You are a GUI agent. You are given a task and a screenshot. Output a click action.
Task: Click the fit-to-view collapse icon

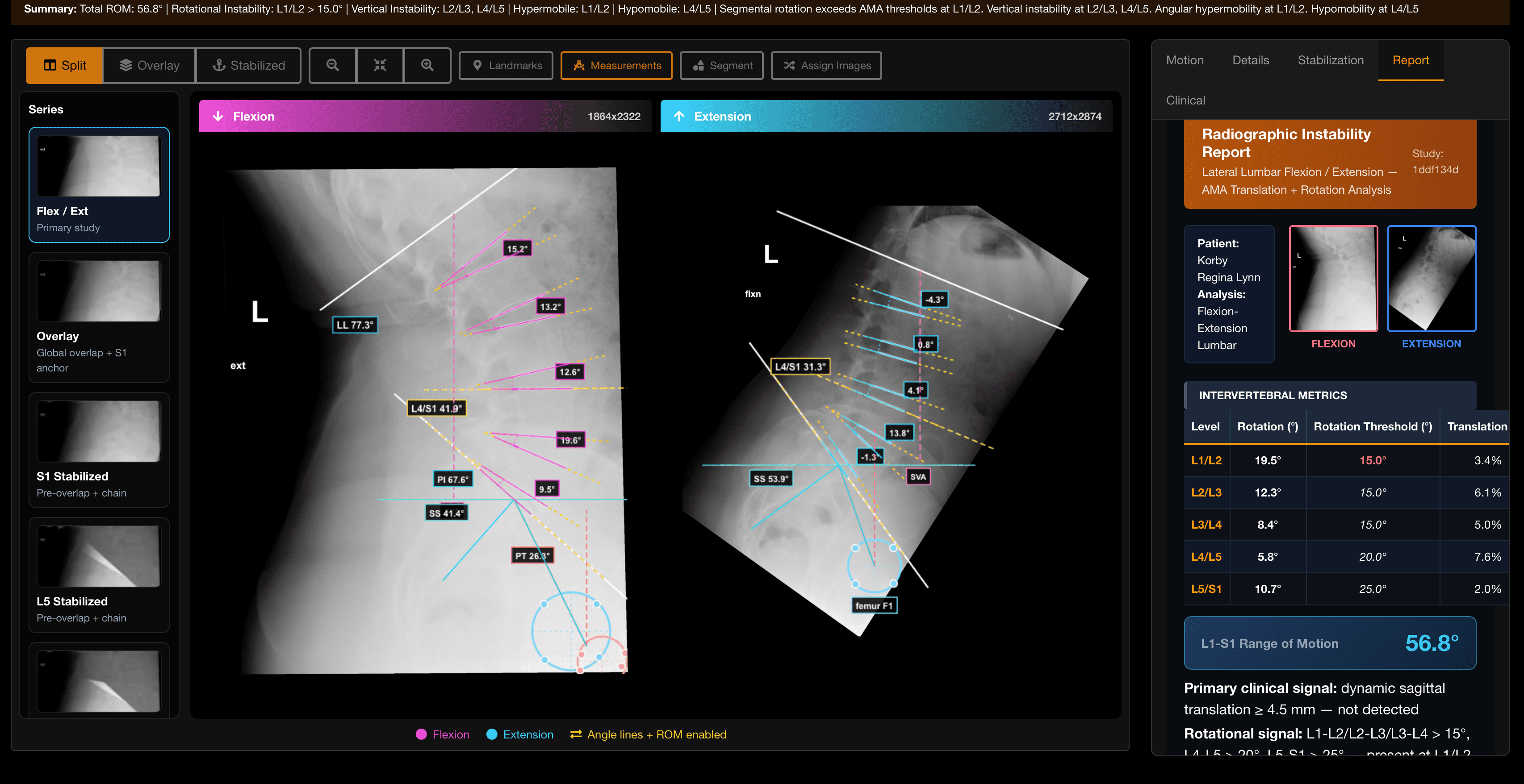click(x=380, y=66)
